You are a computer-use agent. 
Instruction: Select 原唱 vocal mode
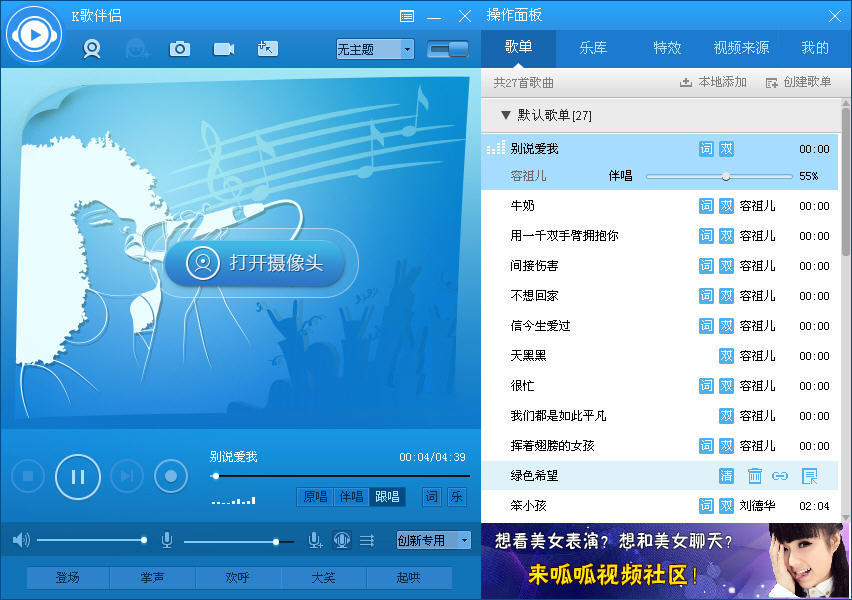pos(315,496)
